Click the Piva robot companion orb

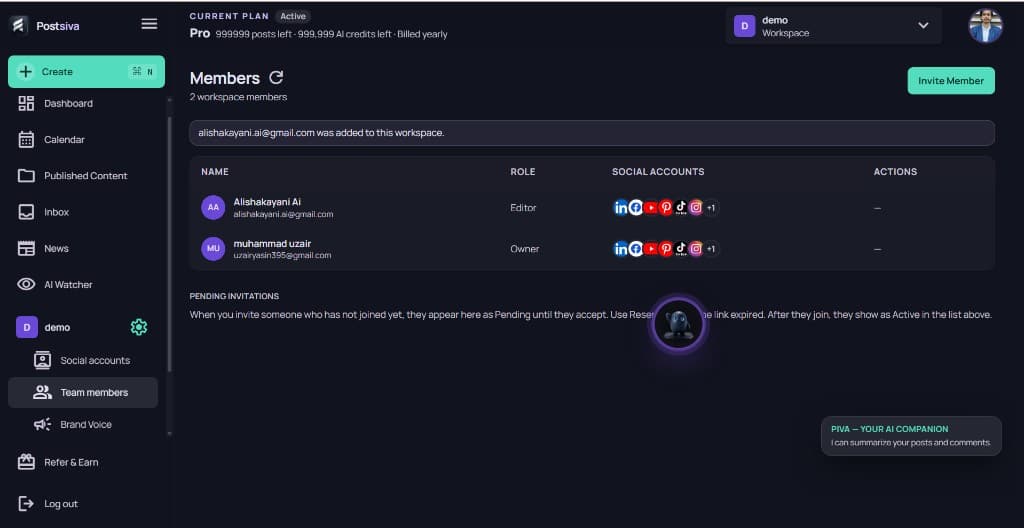[x=678, y=324]
